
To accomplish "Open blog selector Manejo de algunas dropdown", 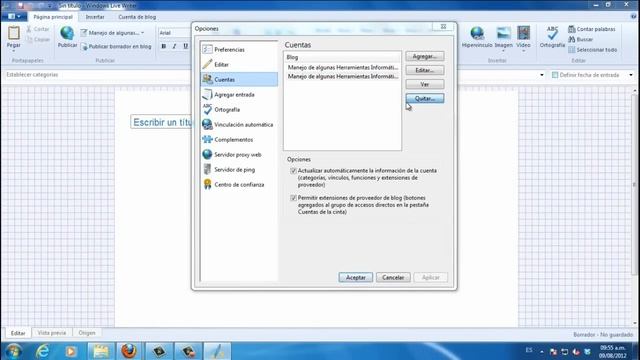I will [113, 33].
